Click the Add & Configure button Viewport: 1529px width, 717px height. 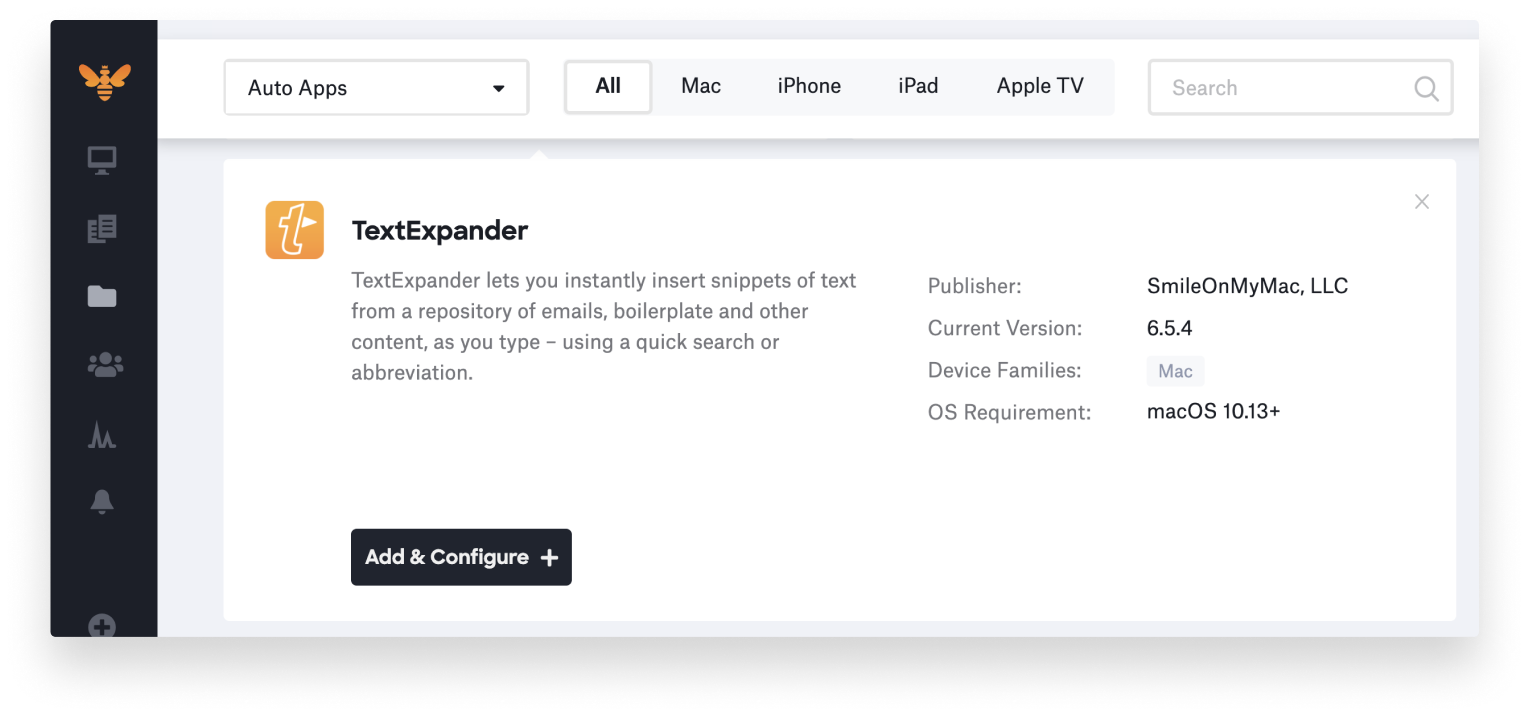[461, 557]
